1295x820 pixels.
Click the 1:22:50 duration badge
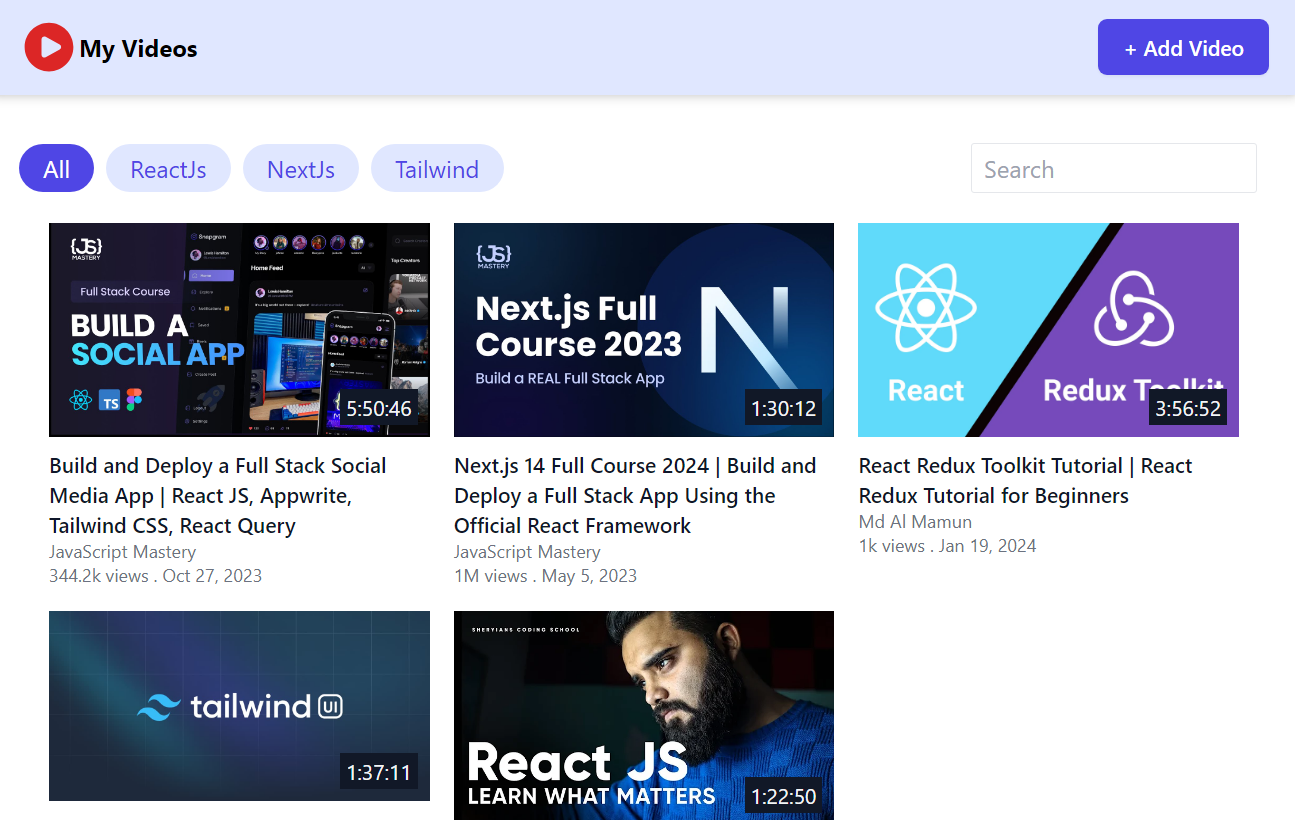(x=784, y=797)
